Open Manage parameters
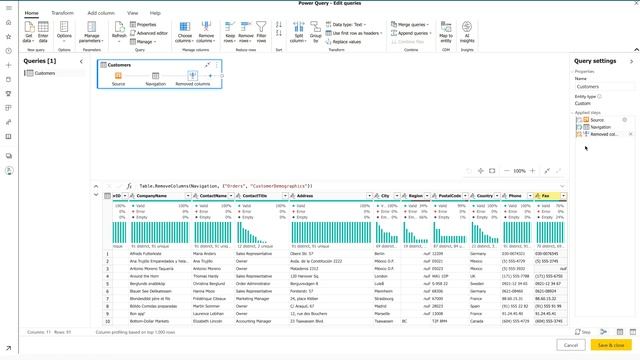This screenshot has width=640, height=360. click(x=91, y=32)
